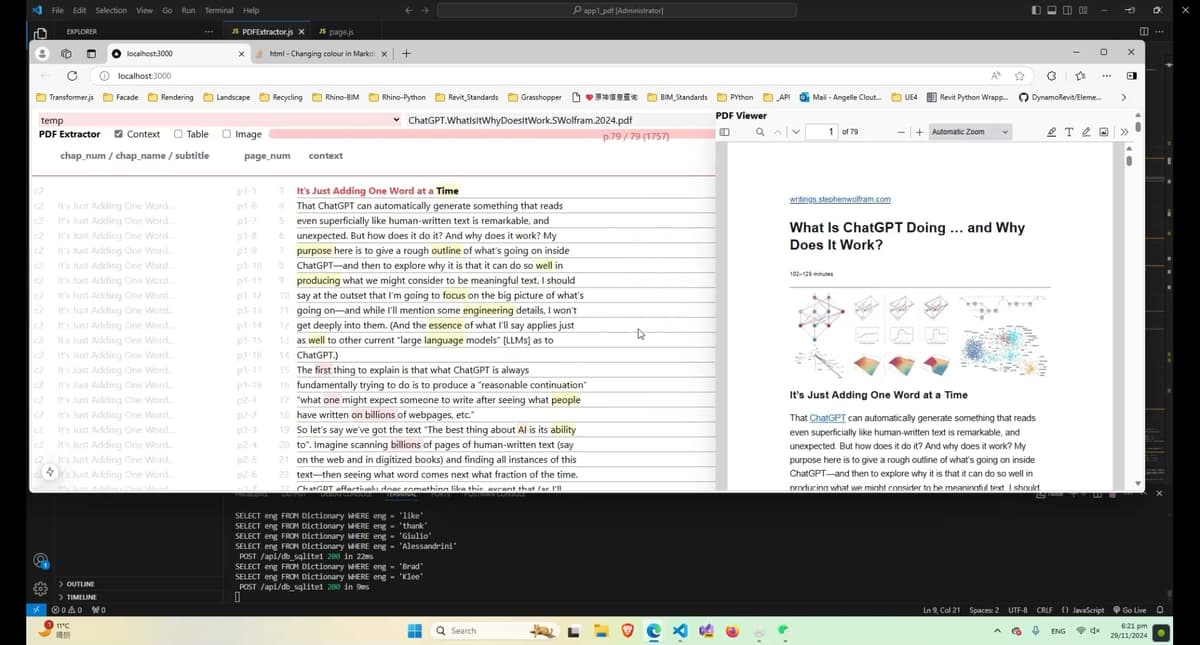The image size is (1200, 645).
Task: Expand the TIMELINE section
Action: (81, 597)
